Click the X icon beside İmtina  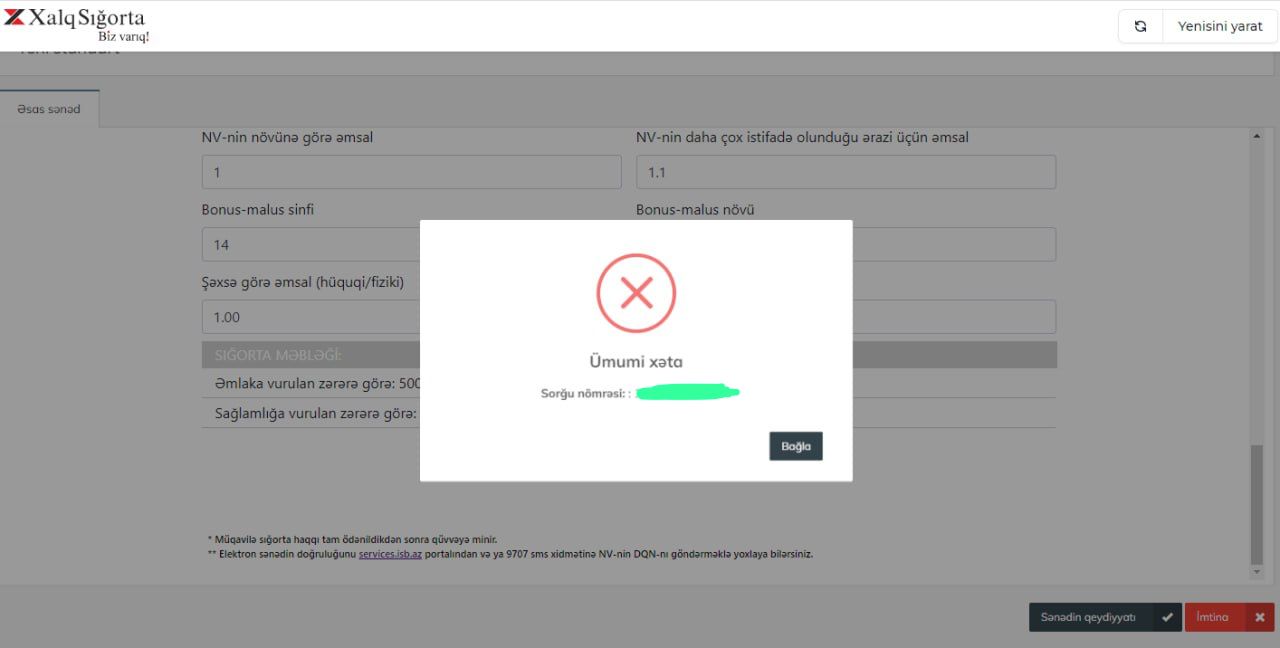(x=1259, y=617)
